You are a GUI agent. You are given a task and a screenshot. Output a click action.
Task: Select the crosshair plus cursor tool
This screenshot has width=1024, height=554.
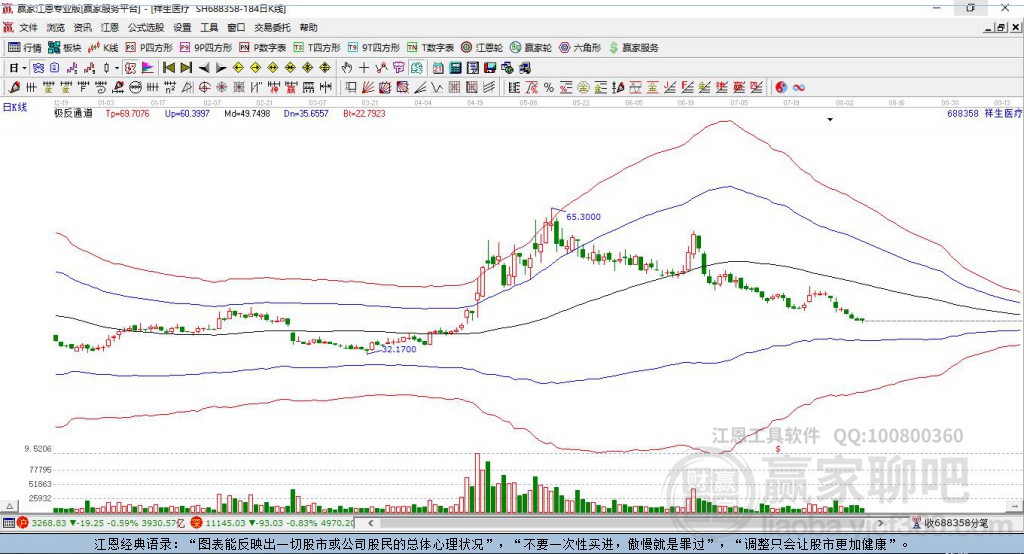[x=364, y=68]
